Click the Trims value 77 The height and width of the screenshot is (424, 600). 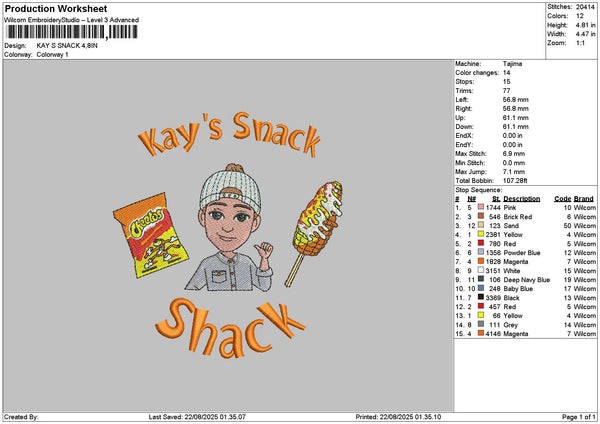coord(507,91)
